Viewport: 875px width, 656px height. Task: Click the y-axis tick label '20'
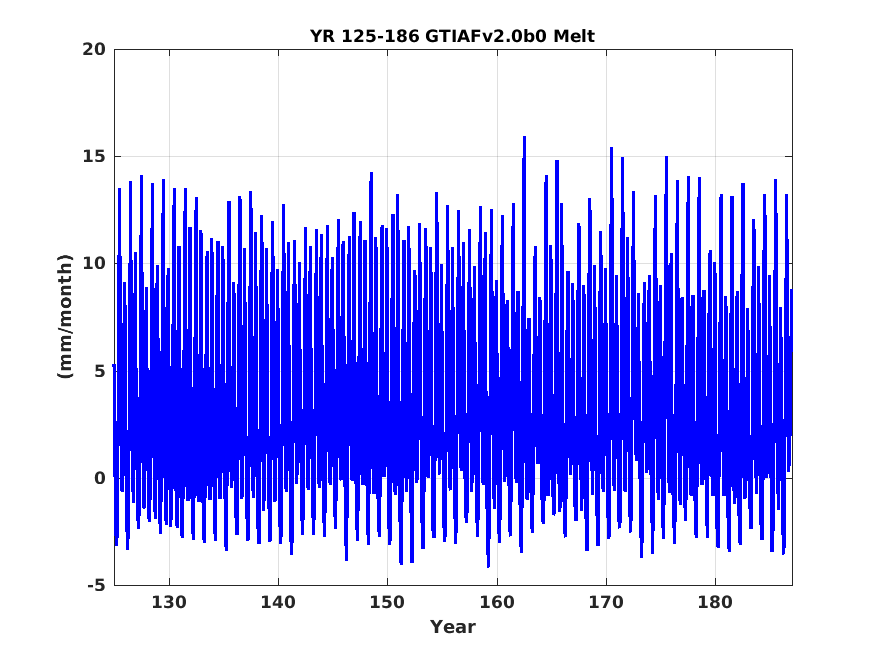point(94,49)
